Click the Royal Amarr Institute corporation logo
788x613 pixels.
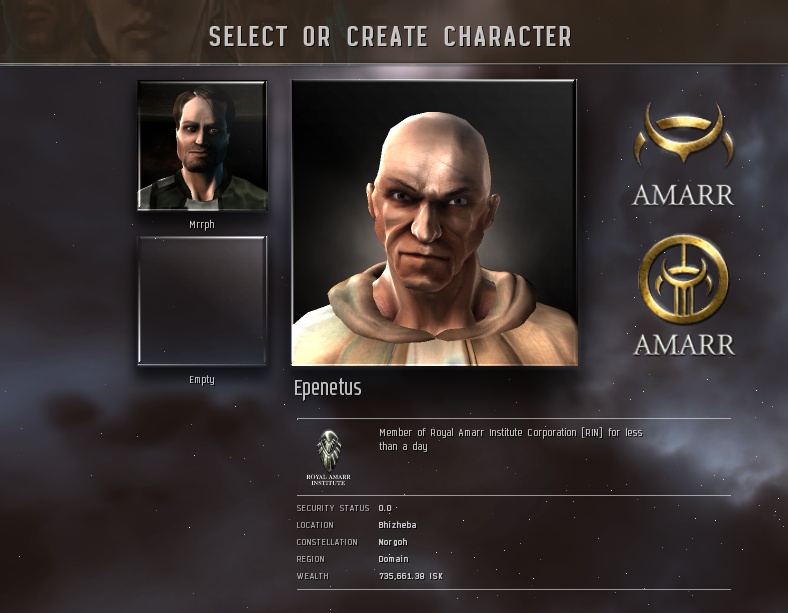click(x=329, y=450)
